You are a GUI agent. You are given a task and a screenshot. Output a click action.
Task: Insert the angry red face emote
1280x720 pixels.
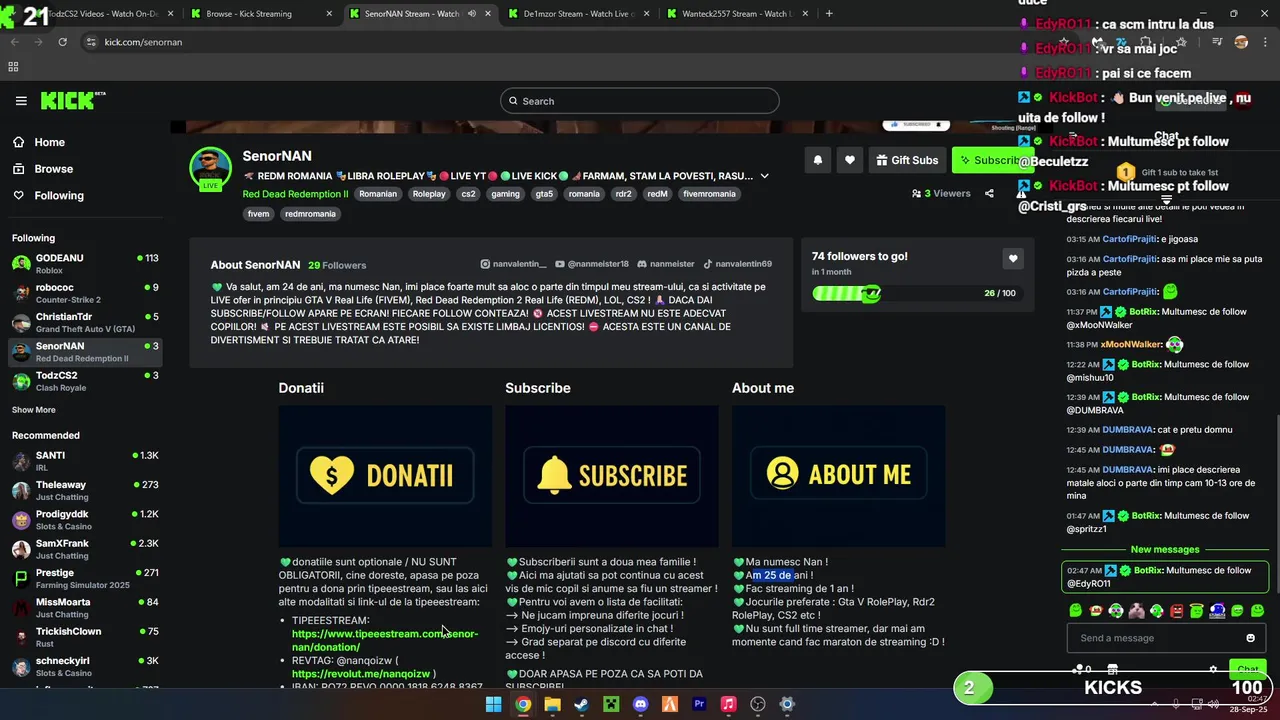pos(1176,610)
